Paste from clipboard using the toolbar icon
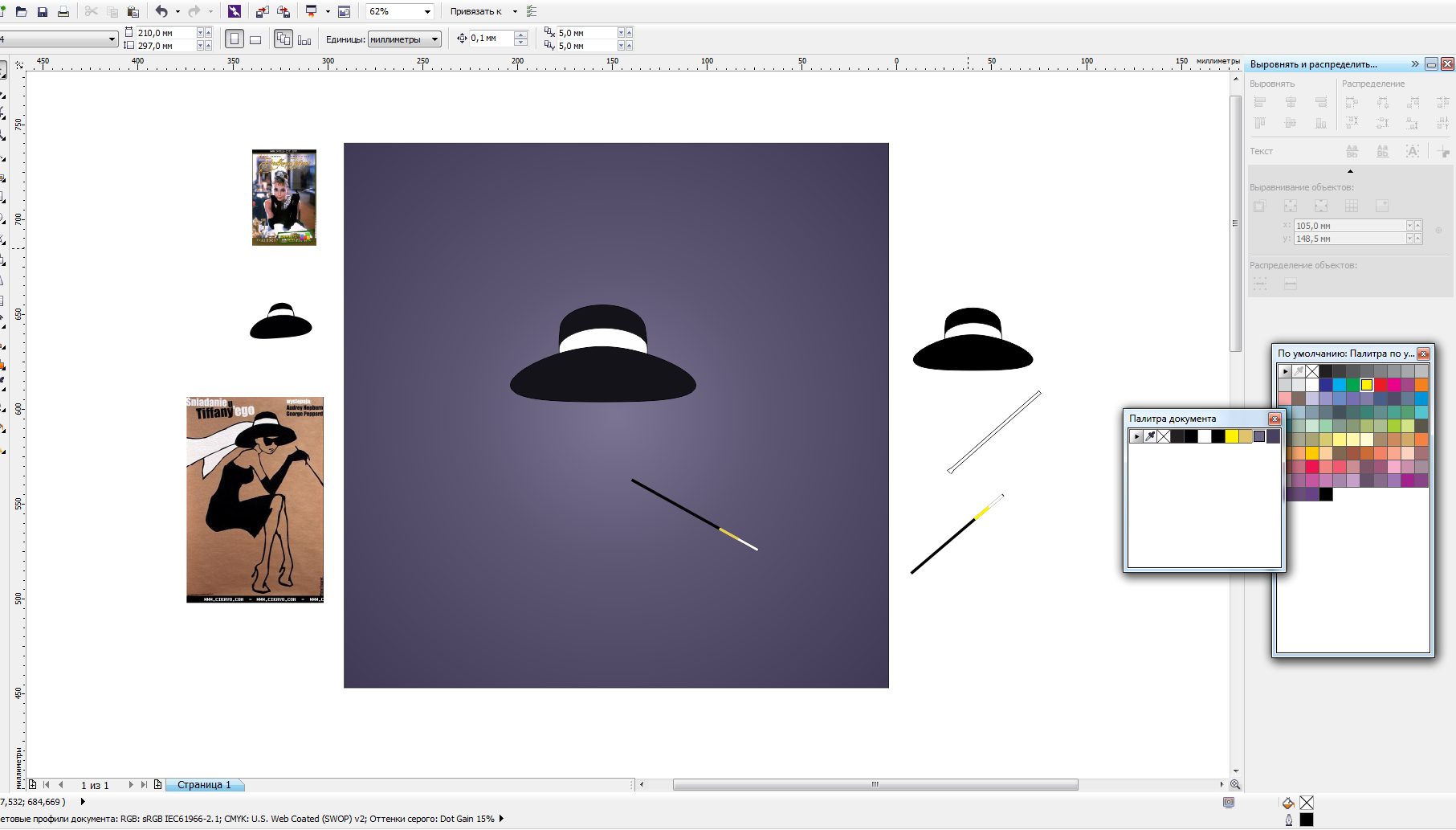 click(x=133, y=11)
